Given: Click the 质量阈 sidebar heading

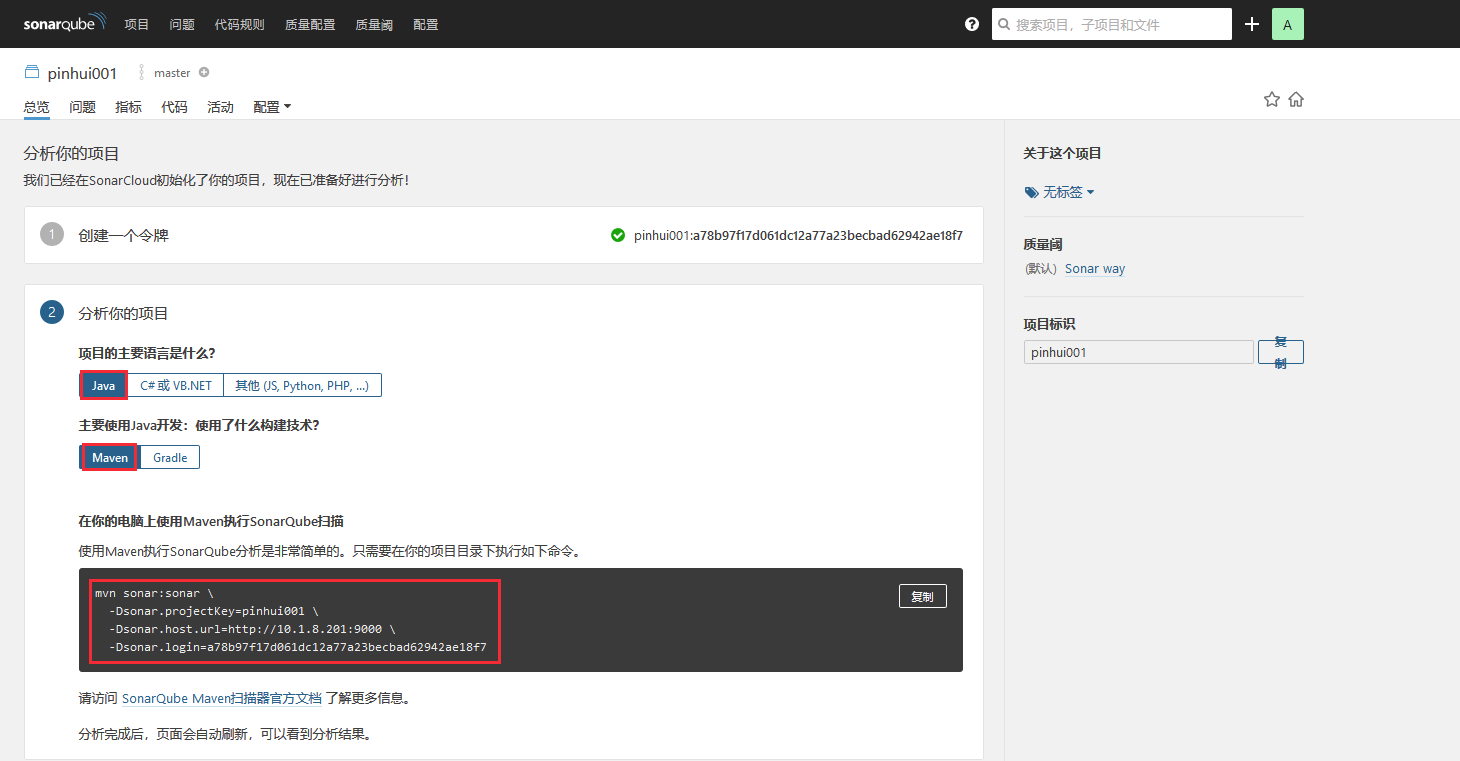Looking at the screenshot, I should [x=1043, y=244].
